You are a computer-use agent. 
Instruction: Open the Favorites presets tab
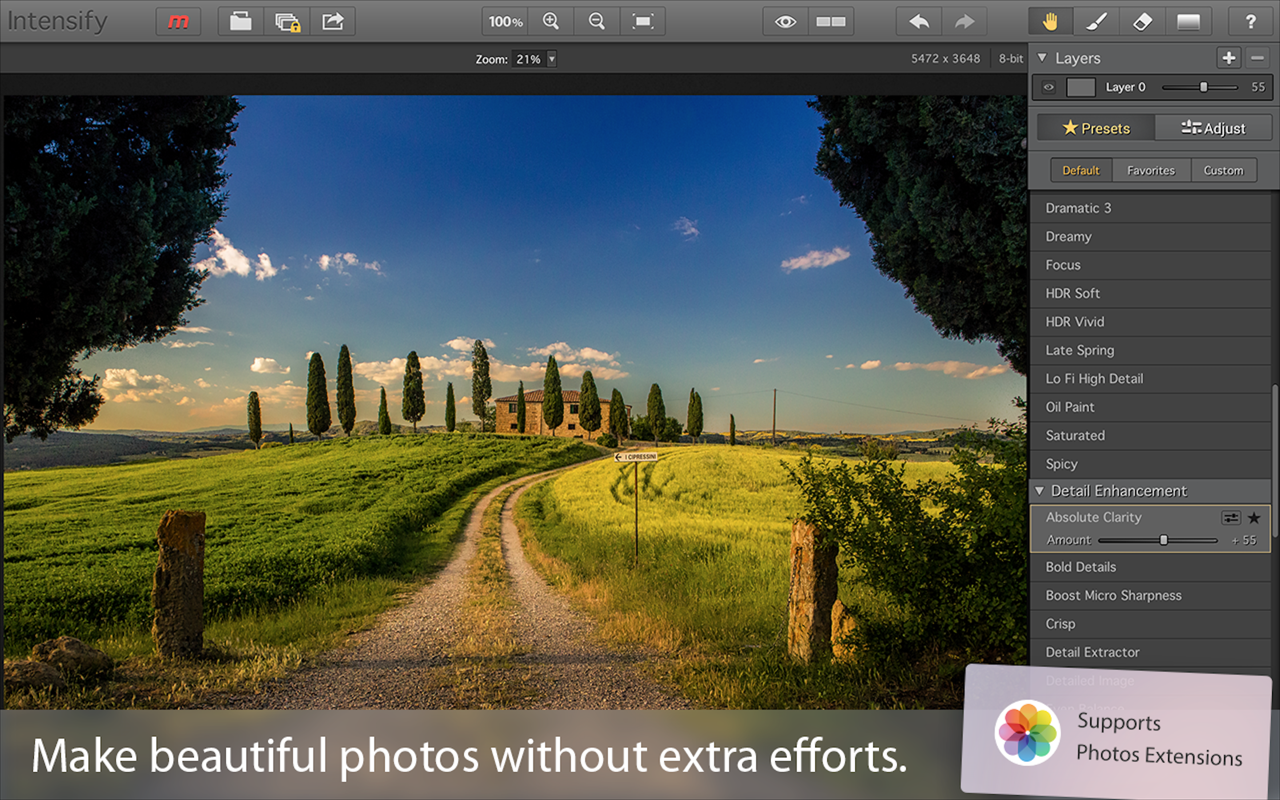click(1151, 170)
